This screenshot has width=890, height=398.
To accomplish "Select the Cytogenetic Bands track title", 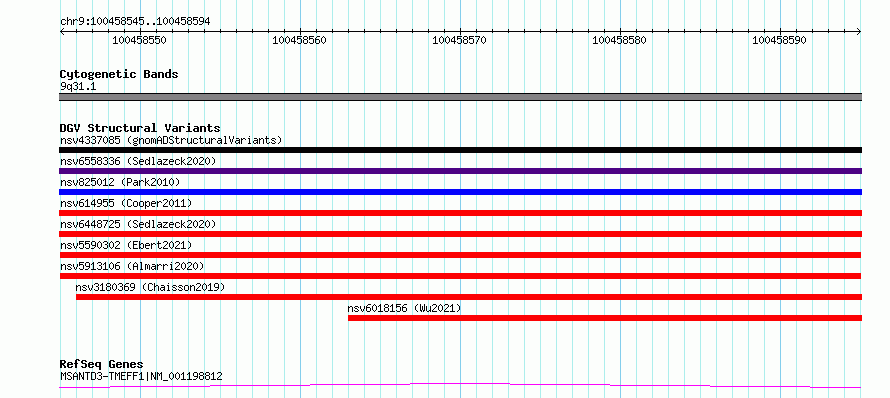I will [119, 74].
